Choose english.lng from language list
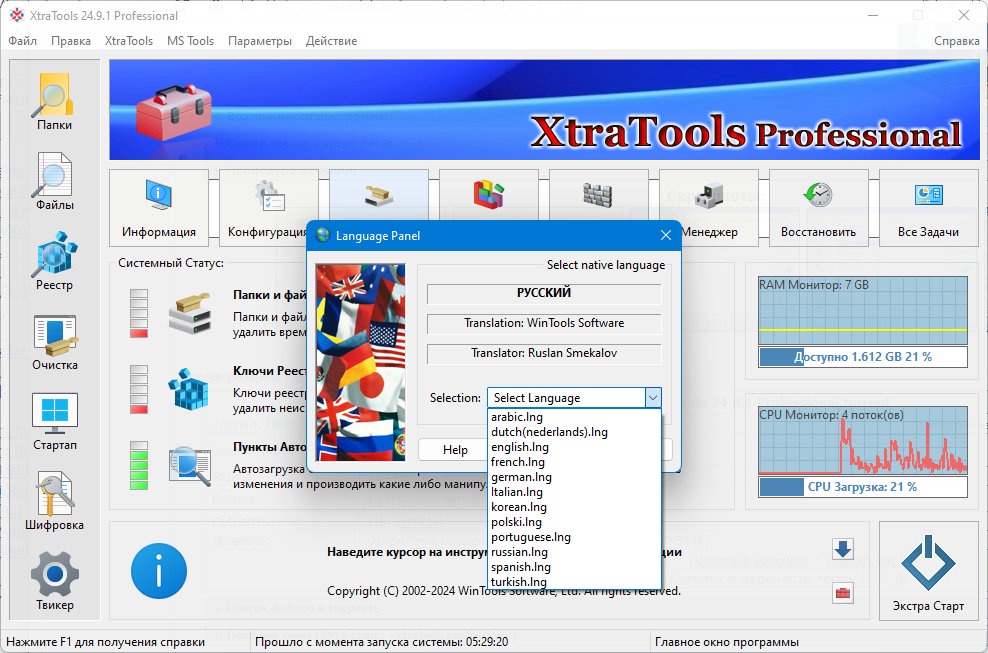Viewport: 988px width, 653px height. click(520, 447)
